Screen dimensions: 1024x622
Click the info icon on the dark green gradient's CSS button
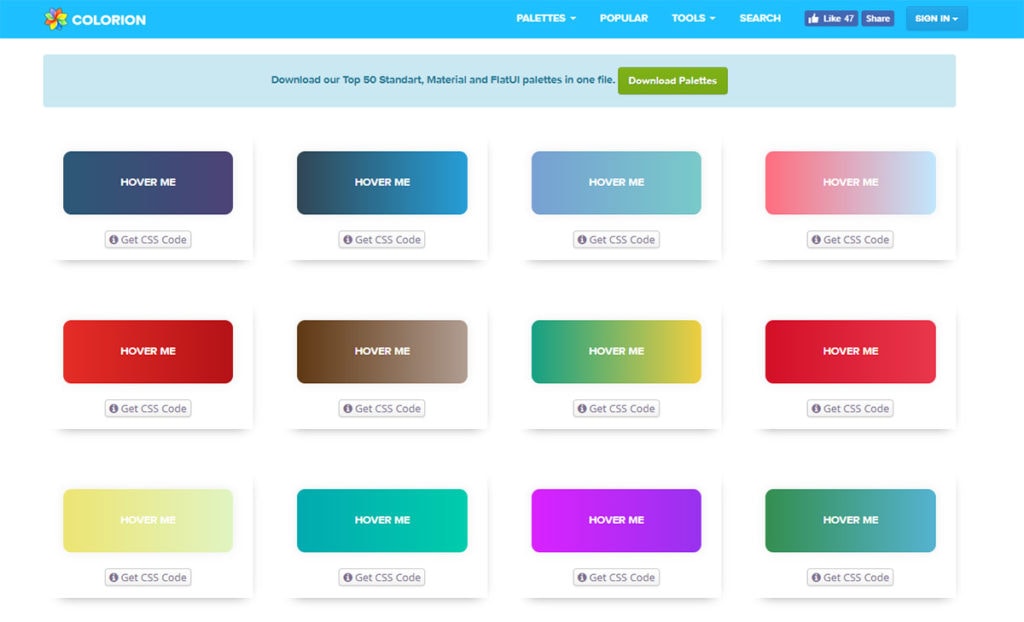(816, 577)
